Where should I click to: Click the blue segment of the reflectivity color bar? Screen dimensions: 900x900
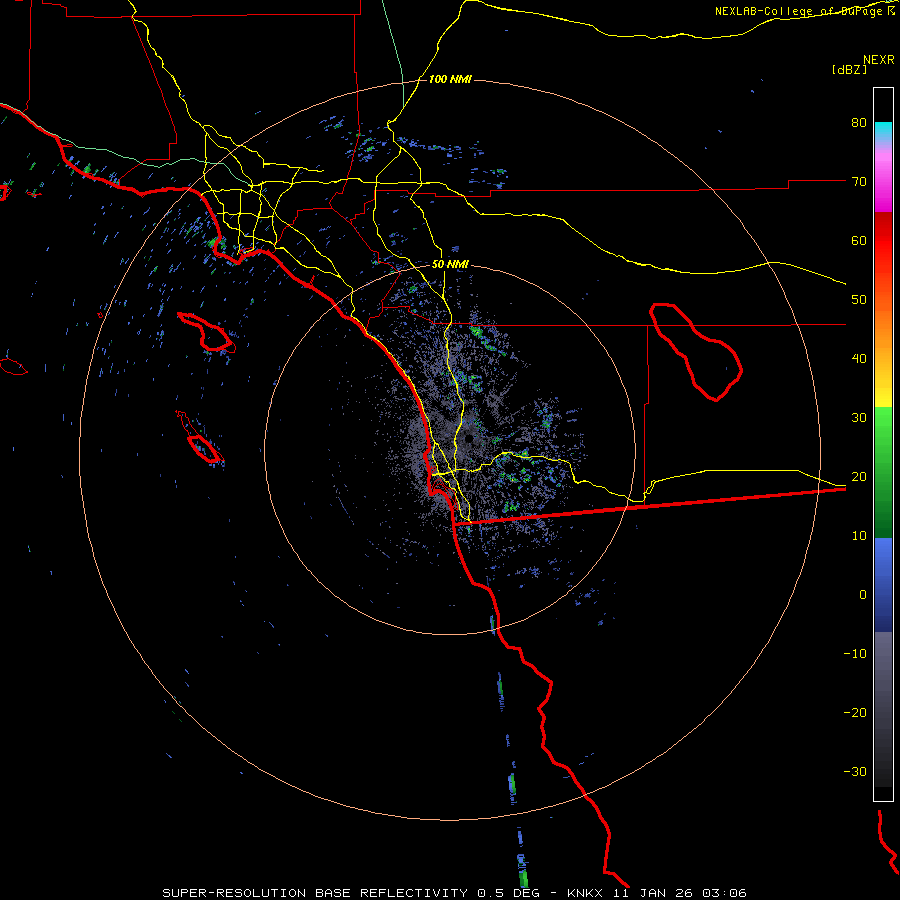pyautogui.click(x=883, y=585)
